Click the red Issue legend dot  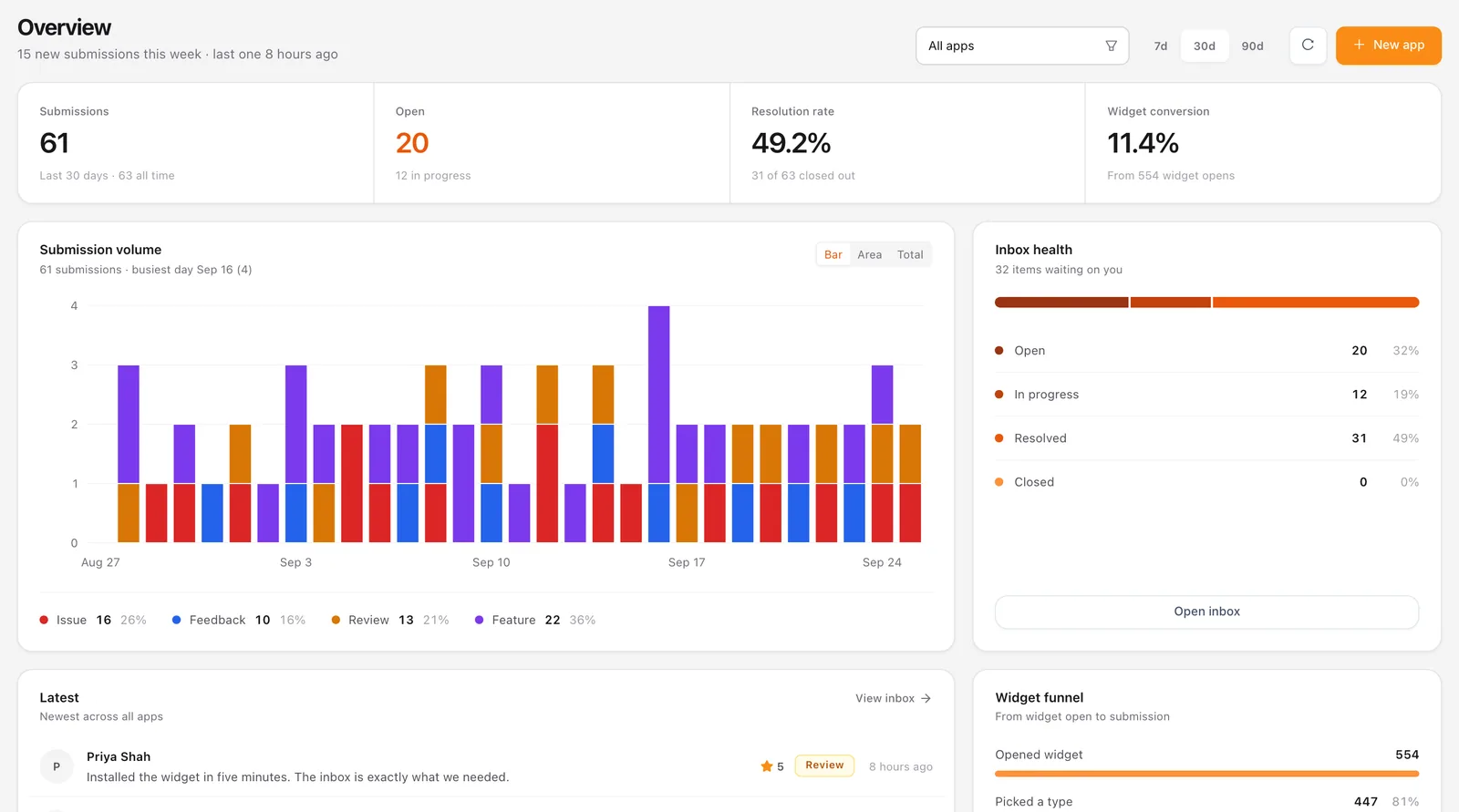tap(44, 620)
